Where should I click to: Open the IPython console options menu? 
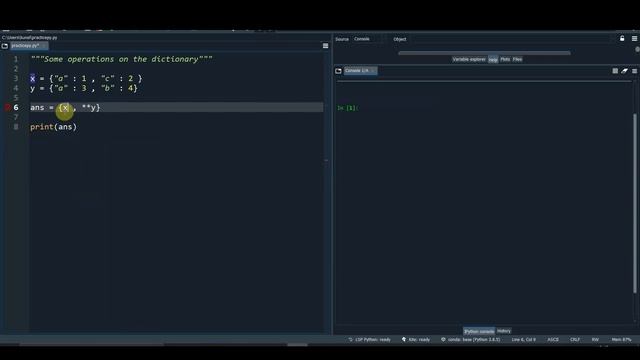point(634,71)
